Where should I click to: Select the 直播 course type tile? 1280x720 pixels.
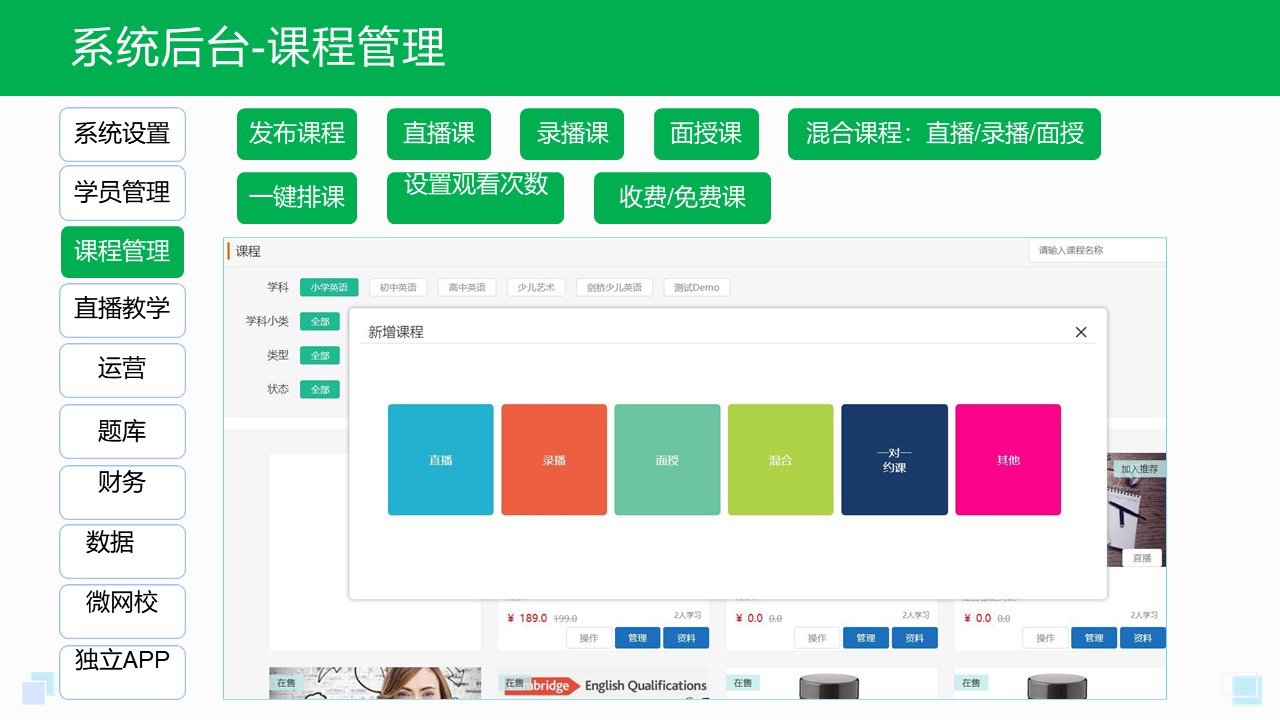point(440,459)
